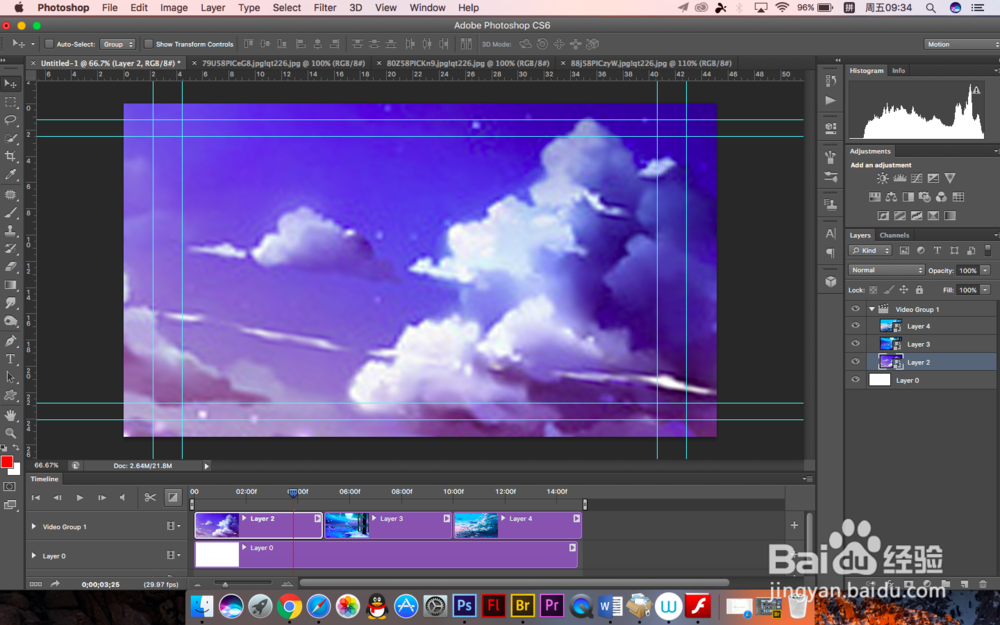Click the timeline zoom slider handle
The height and width of the screenshot is (625, 1000).
225,584
